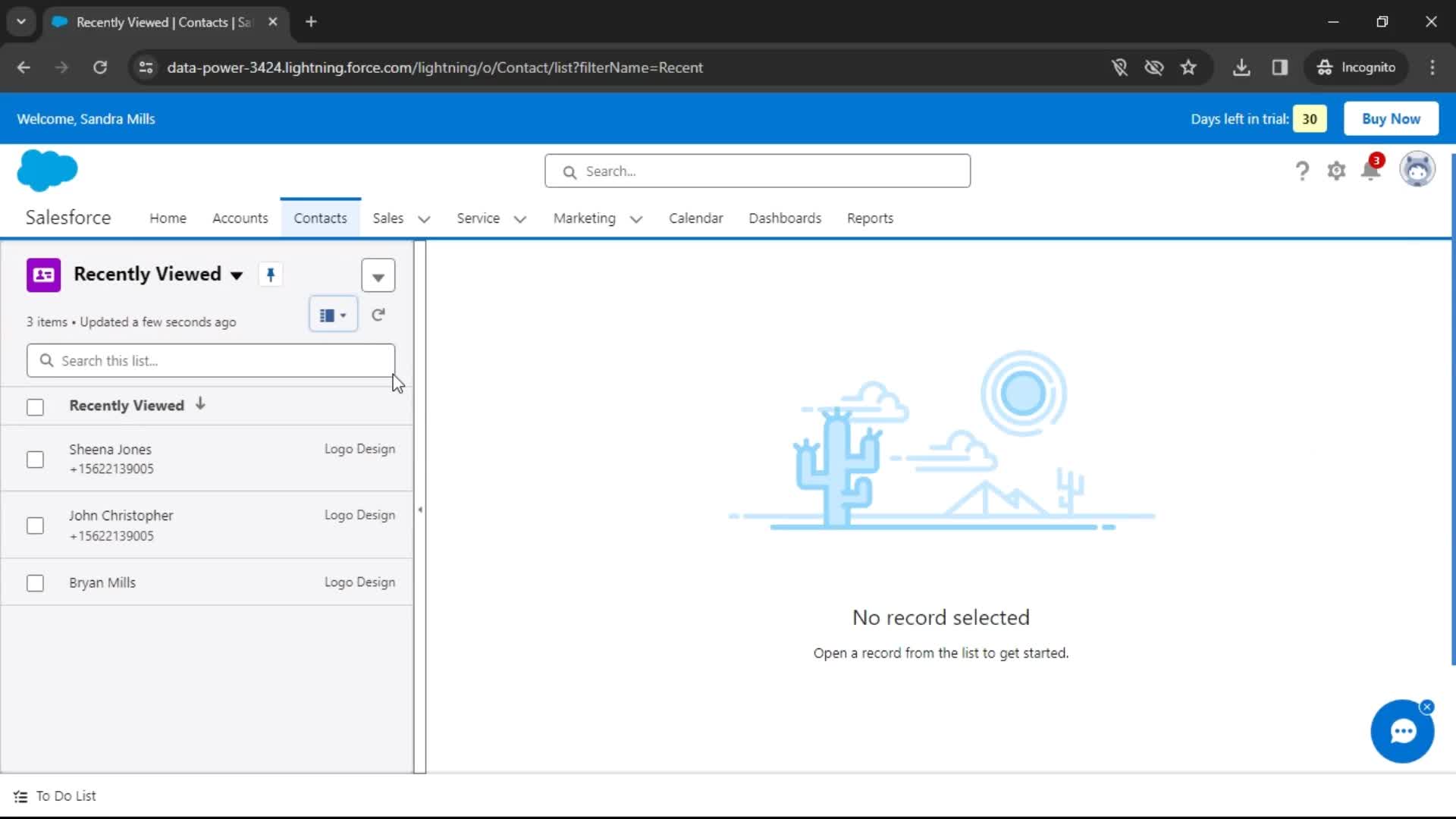Screen dimensions: 1456x819
Task: Check the John Christopher row checkbox
Action: (x=35, y=526)
